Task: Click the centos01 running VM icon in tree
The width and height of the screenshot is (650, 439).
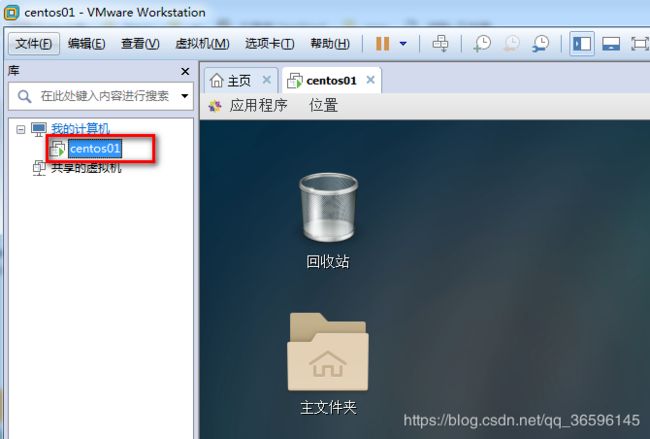Action: tap(57, 148)
